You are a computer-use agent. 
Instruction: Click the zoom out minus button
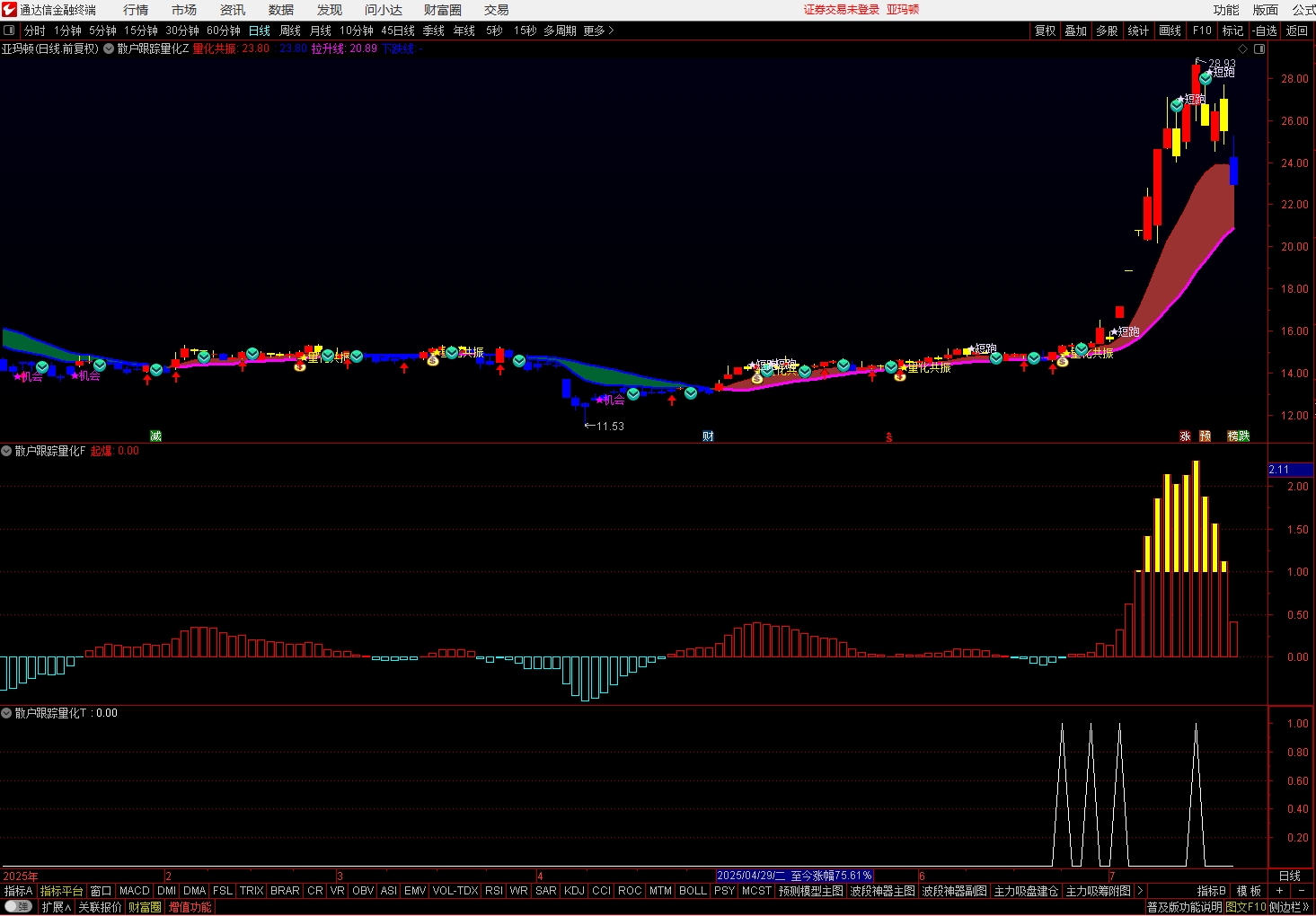pos(1302,891)
